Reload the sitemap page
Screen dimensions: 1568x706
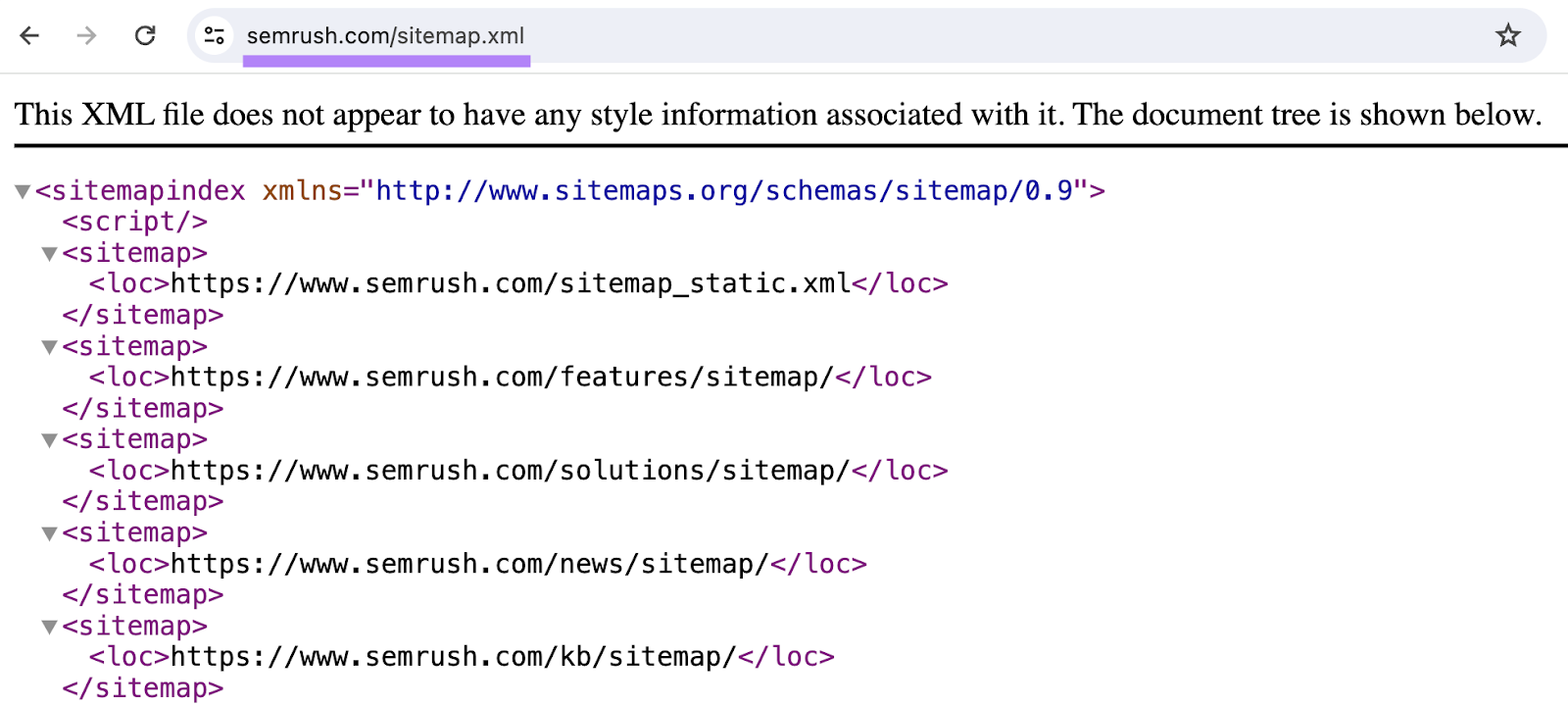[x=145, y=35]
